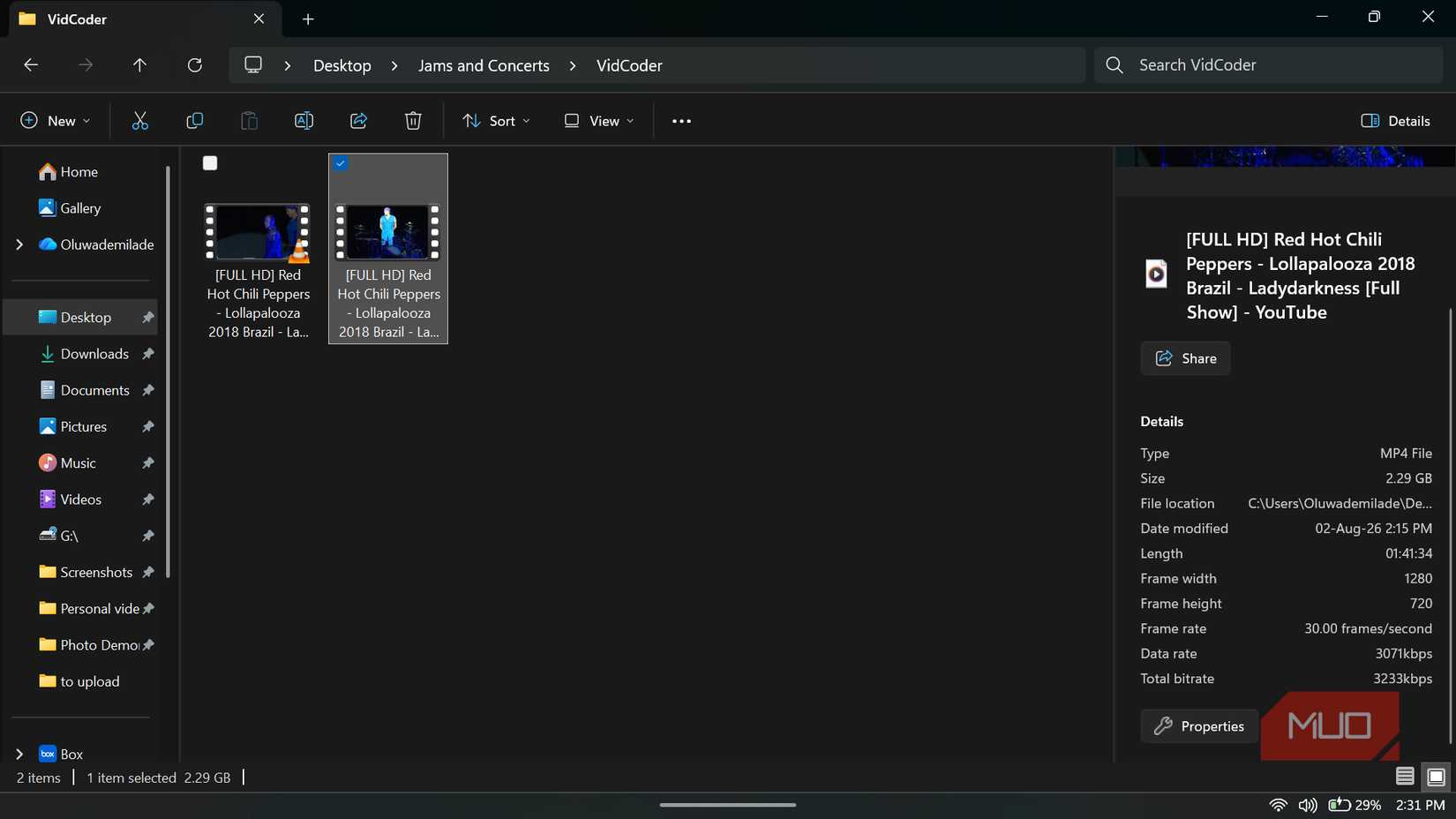This screenshot has width=1456, height=819.
Task: Click VidCoder breadcrumb segment
Action: [x=629, y=65]
